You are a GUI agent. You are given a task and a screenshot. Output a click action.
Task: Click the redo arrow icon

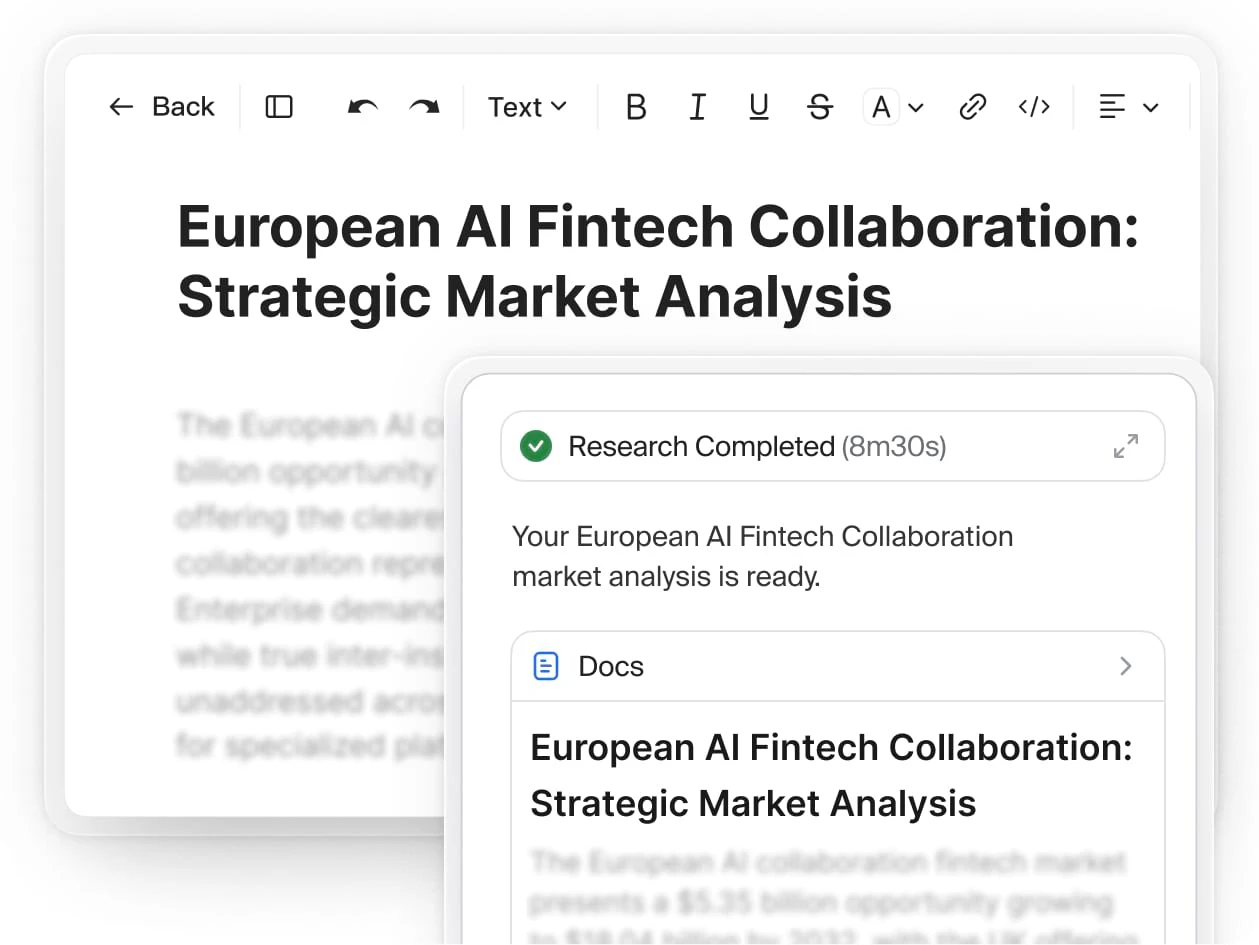424,107
